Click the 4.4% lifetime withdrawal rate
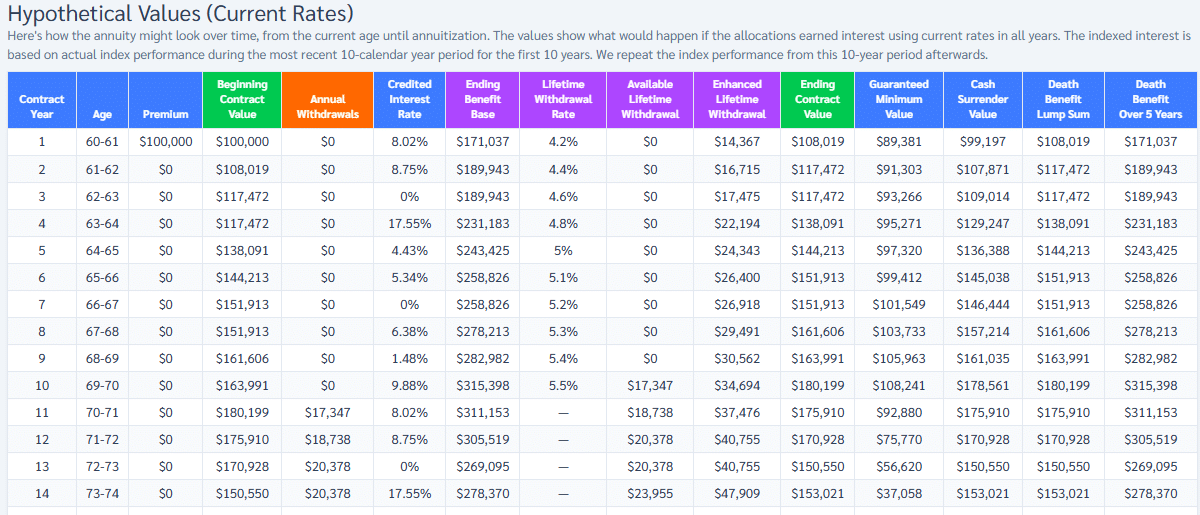Screen dimensions: 1200x515 [563, 170]
